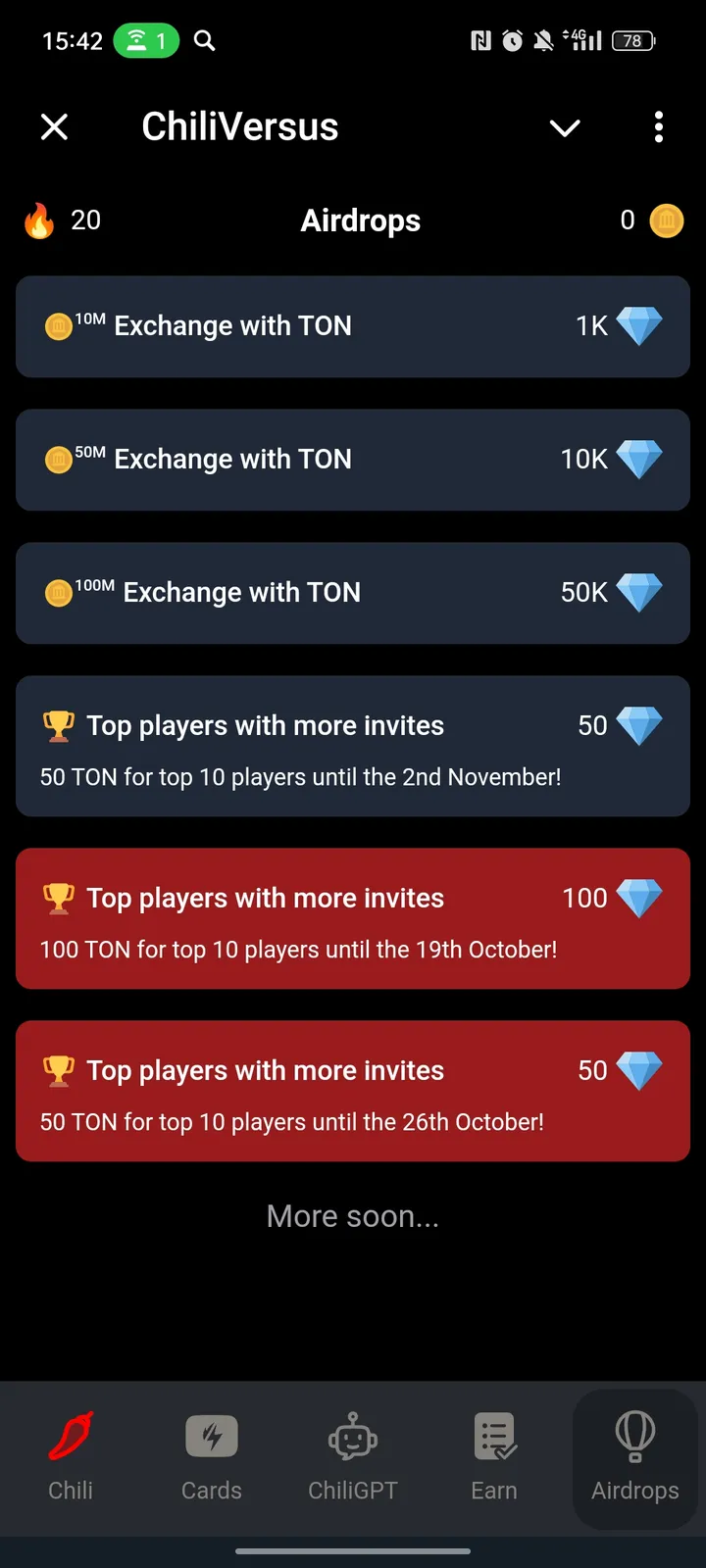Viewport: 706px width, 1568px height.
Task: Open the red 19th October invites card
Action: point(353,919)
